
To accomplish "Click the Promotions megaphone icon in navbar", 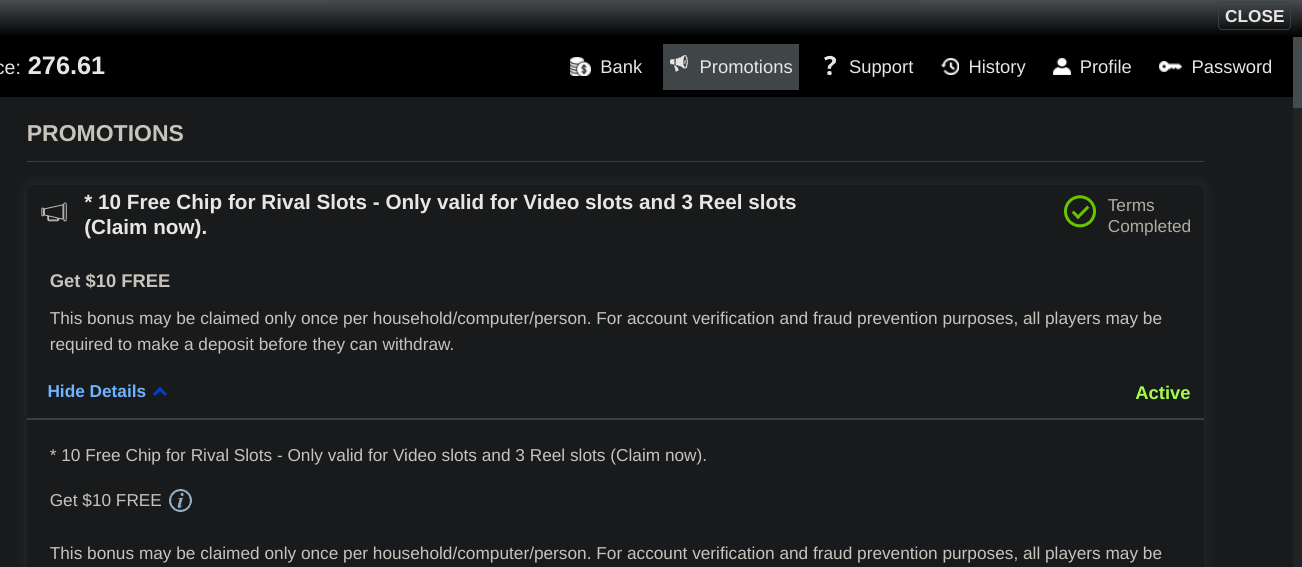I will point(680,65).
